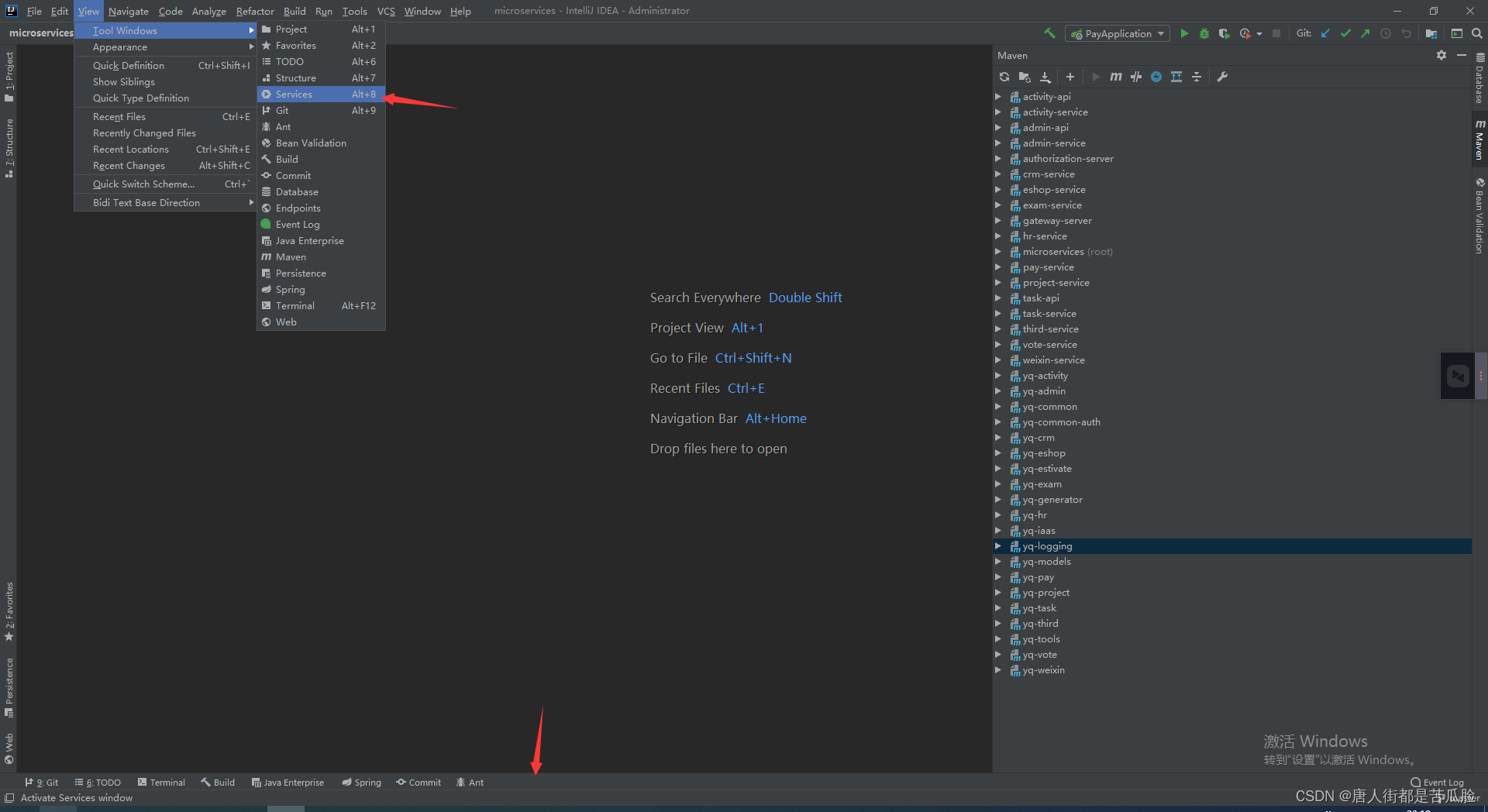Open the bottom Terminal tool window button

161,783
